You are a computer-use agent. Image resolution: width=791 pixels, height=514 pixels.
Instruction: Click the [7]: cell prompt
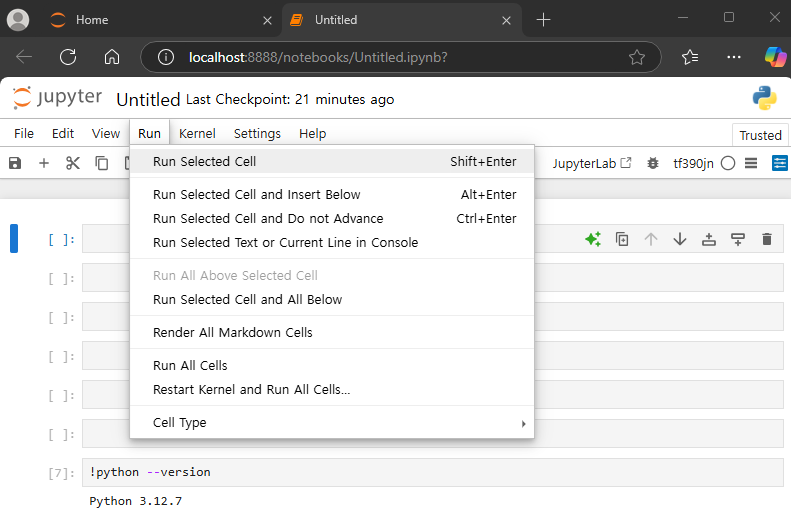62,473
